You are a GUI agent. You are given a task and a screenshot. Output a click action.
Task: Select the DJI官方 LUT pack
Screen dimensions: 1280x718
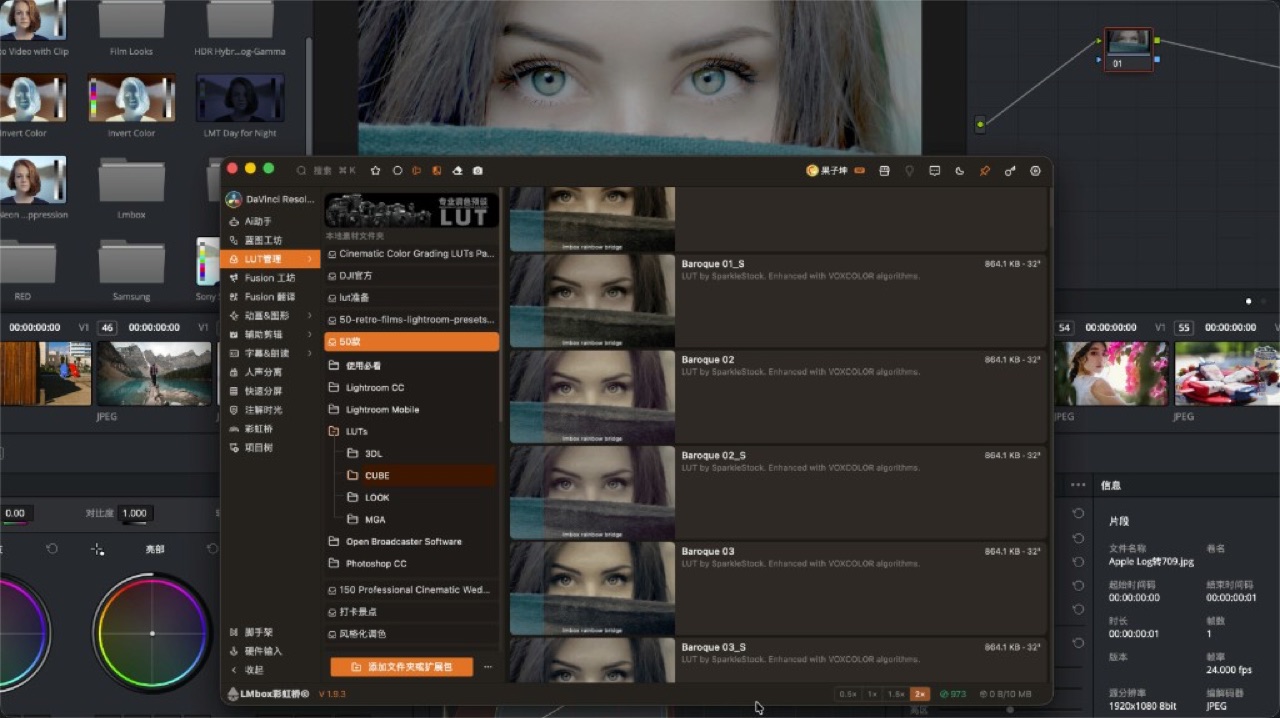click(x=412, y=276)
